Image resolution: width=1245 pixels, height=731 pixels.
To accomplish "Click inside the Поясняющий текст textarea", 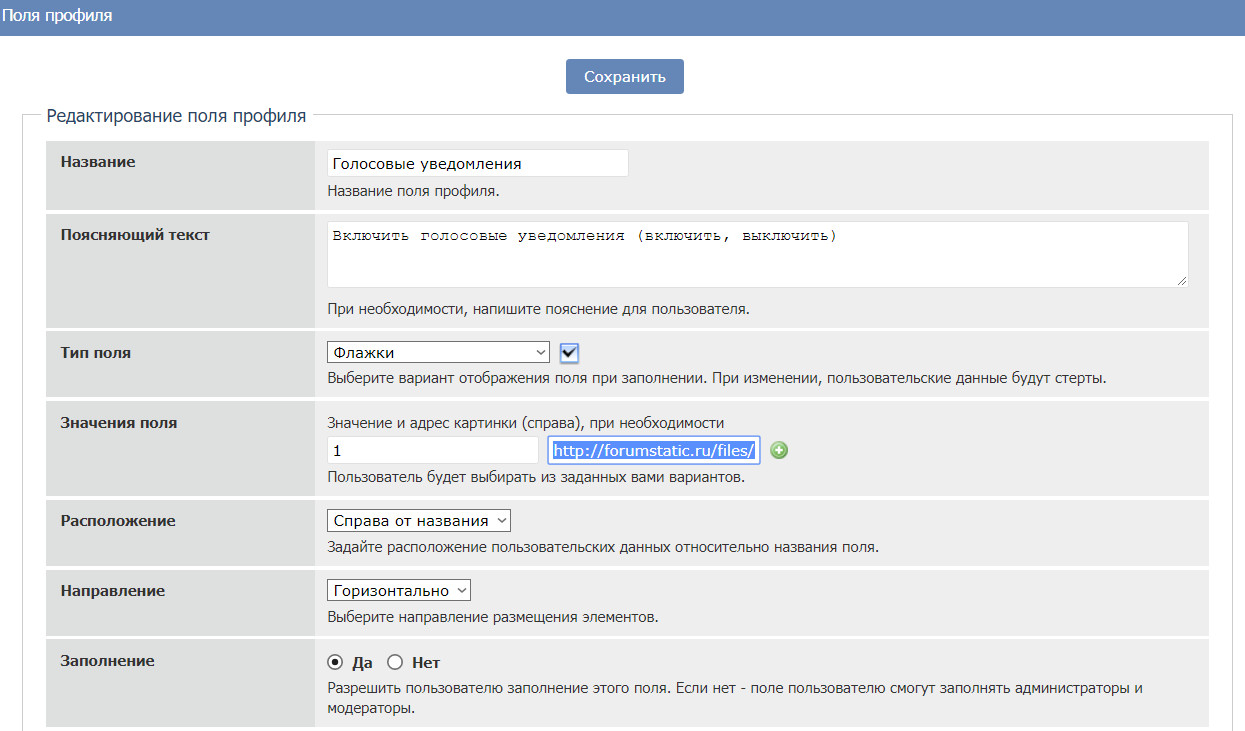I will point(757,254).
